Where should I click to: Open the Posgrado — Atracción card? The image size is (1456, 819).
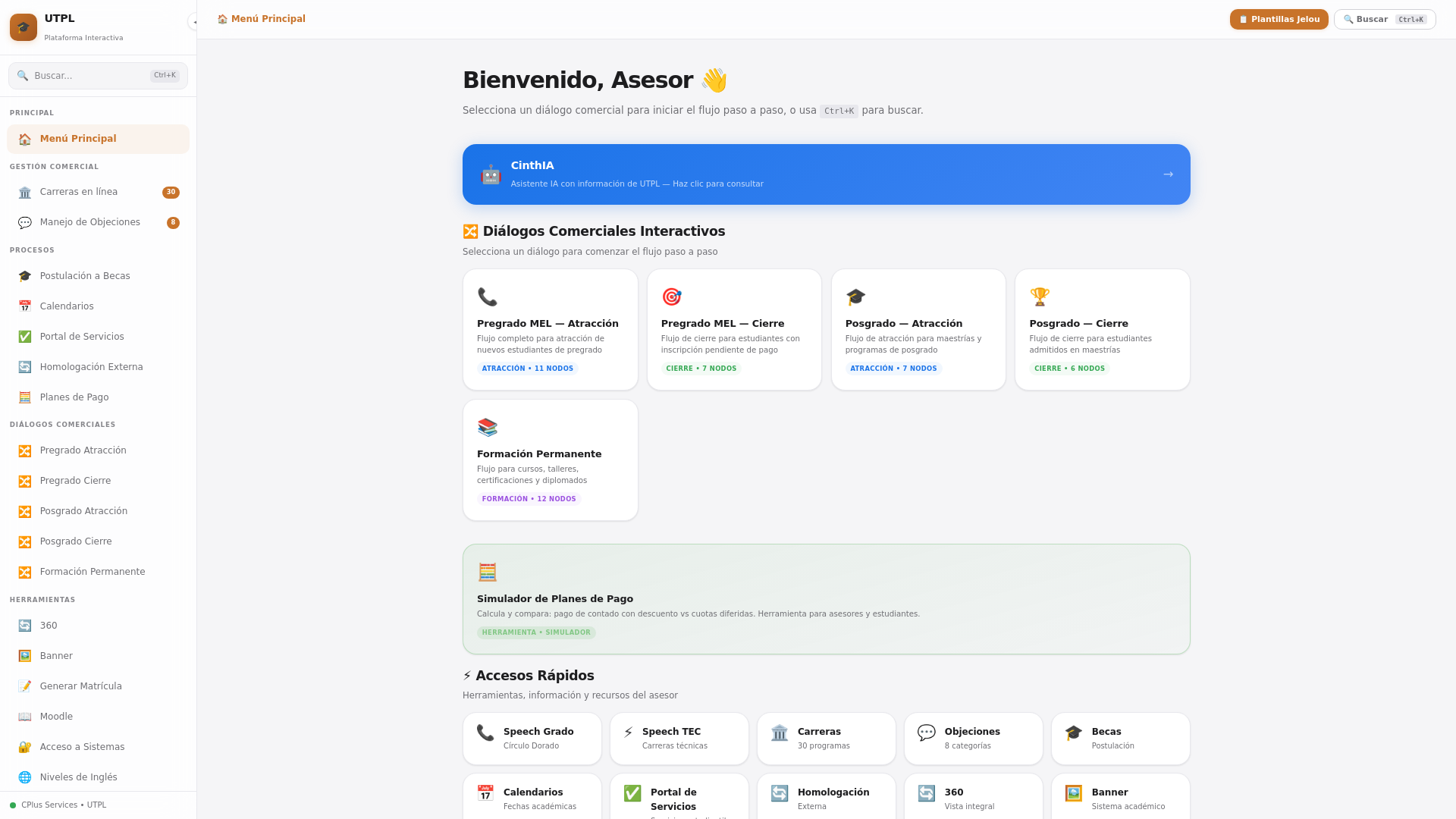pos(918,330)
